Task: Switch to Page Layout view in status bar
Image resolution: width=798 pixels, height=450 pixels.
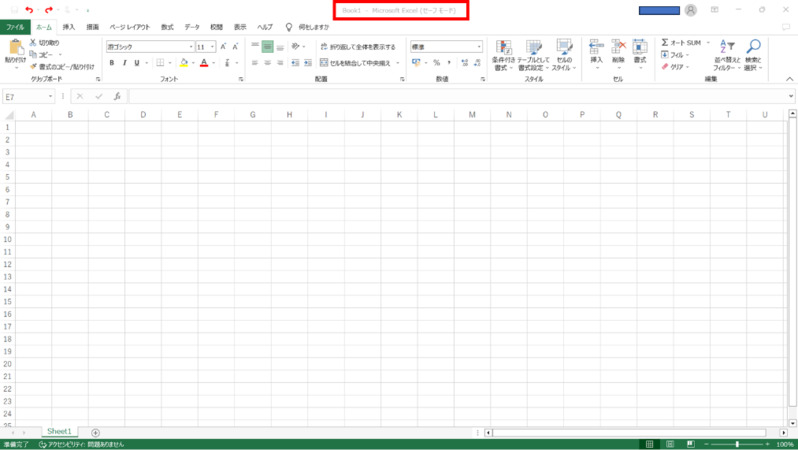Action: tap(670, 444)
